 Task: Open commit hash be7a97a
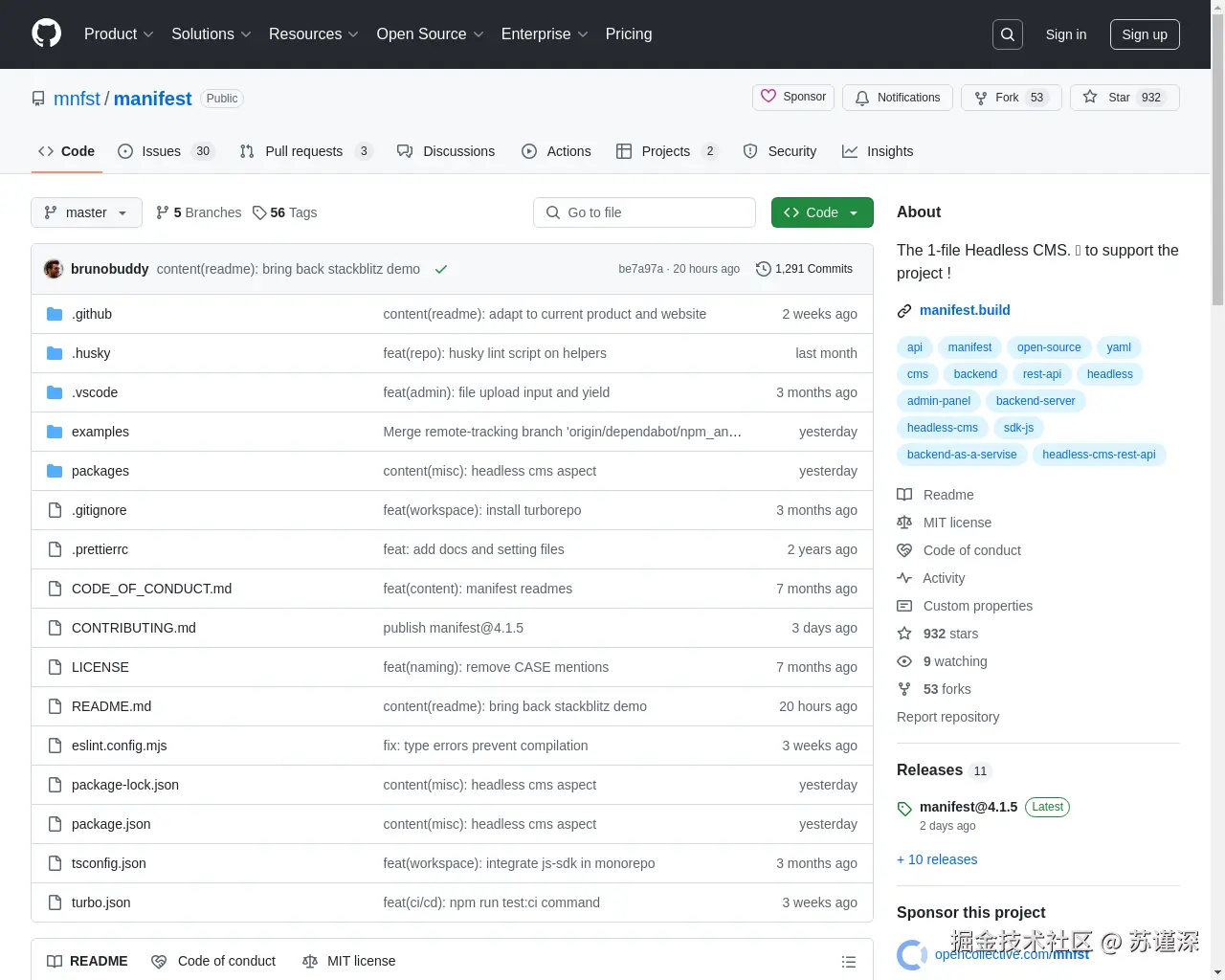click(x=641, y=269)
